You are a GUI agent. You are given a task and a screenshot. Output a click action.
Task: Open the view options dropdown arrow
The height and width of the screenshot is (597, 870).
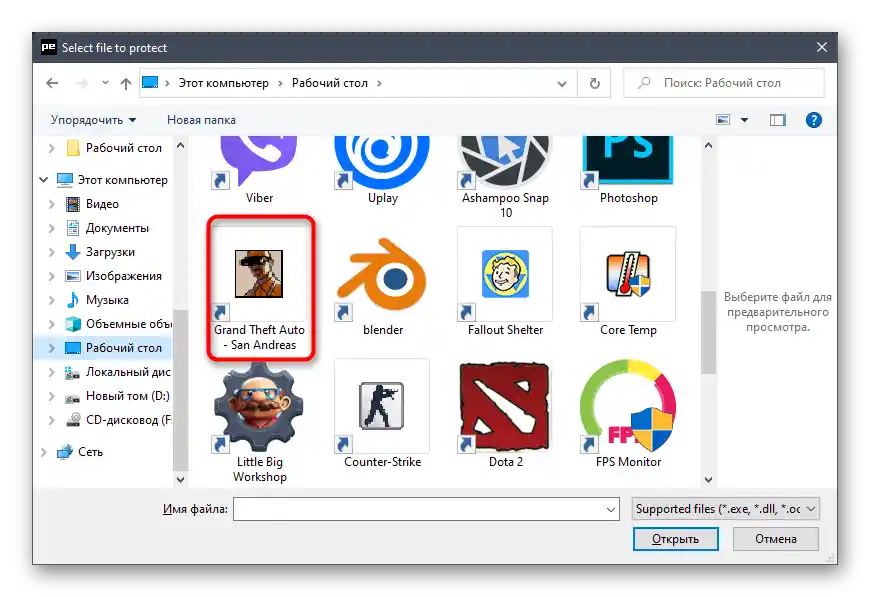[745, 120]
